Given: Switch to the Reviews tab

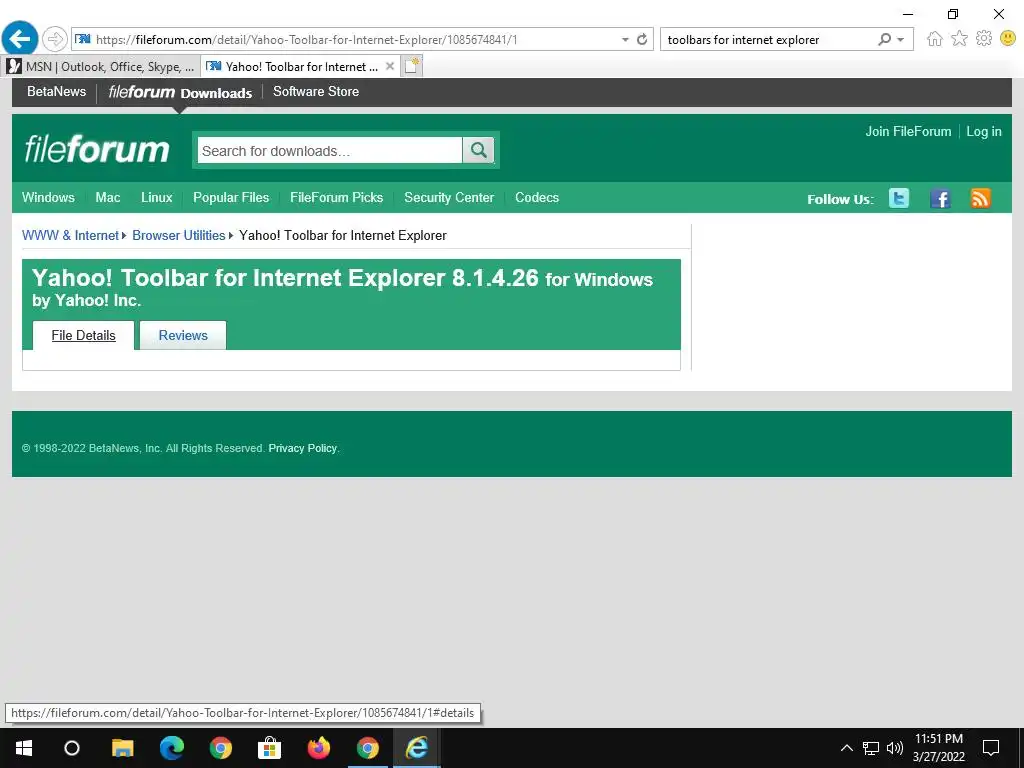Looking at the screenshot, I should [x=183, y=335].
